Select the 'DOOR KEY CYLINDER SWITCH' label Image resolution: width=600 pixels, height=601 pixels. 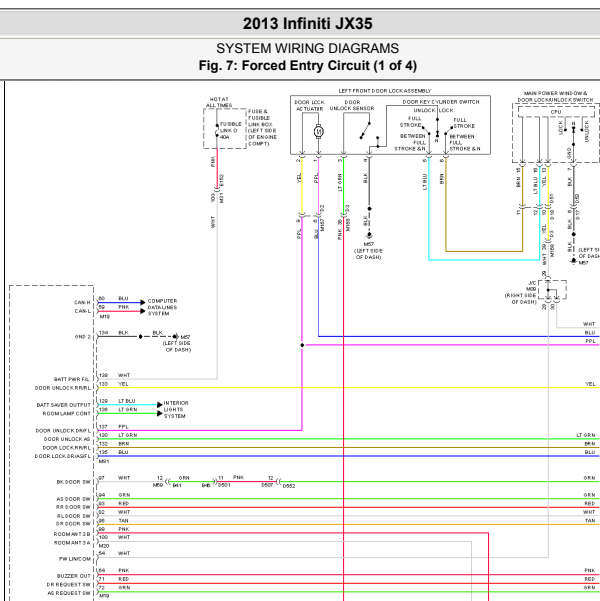(441, 102)
